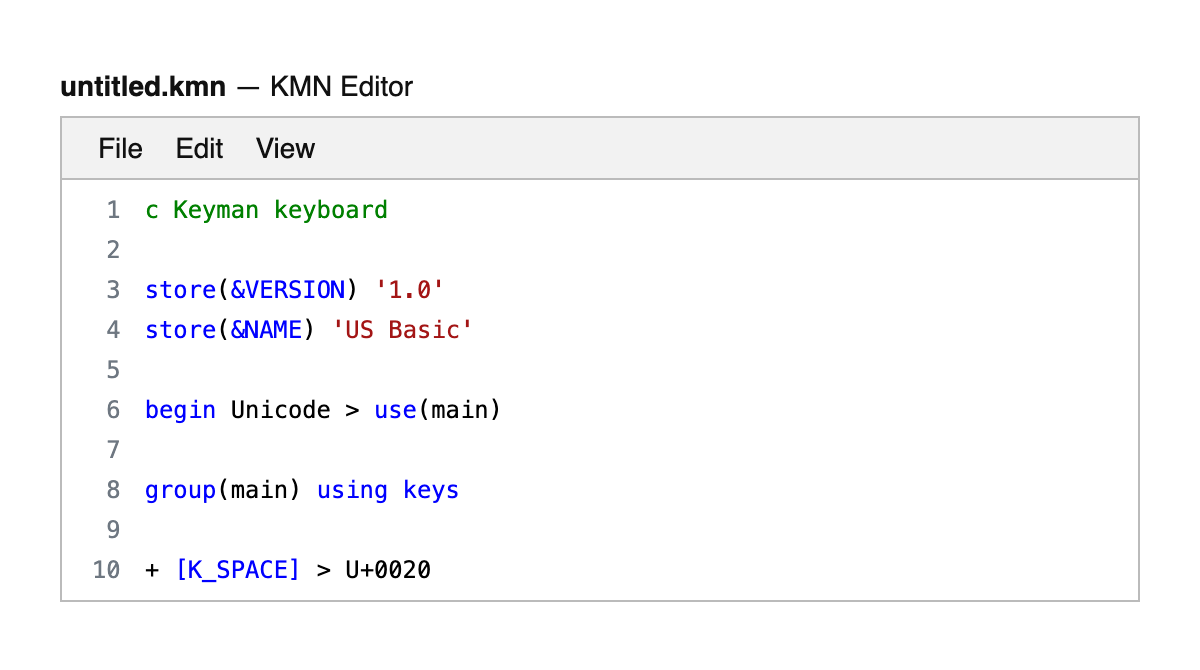Viewport: 1200px width, 670px height.
Task: Click the 'US Basic' name string
Action: [x=402, y=330]
